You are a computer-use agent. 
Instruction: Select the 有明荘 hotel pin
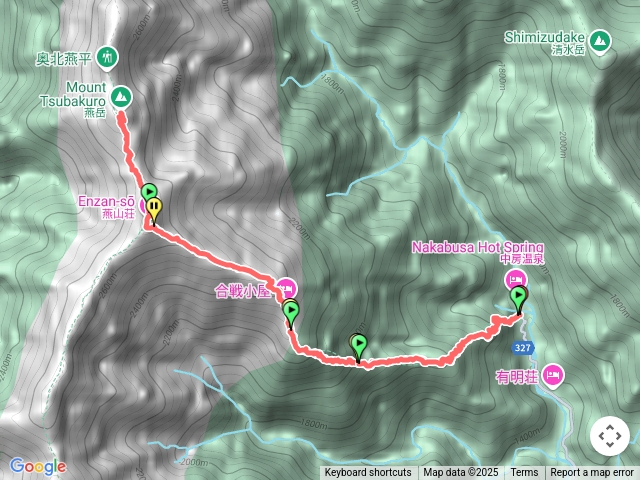coord(553,375)
